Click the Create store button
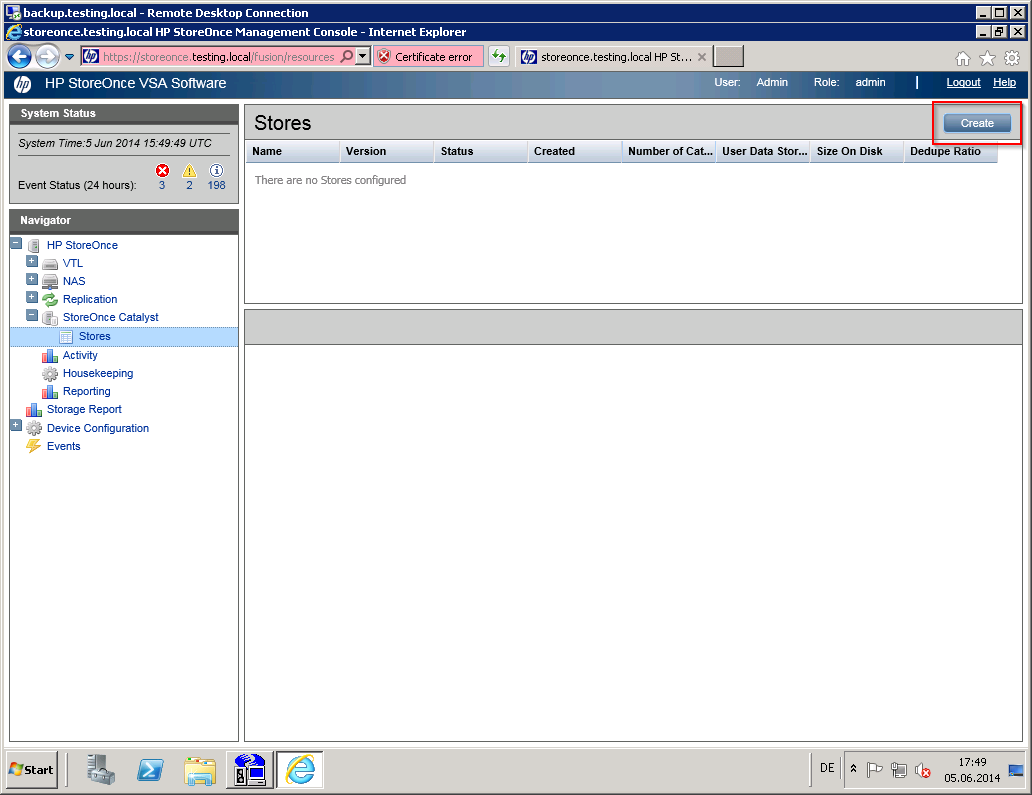The image size is (1032, 795). click(977, 123)
